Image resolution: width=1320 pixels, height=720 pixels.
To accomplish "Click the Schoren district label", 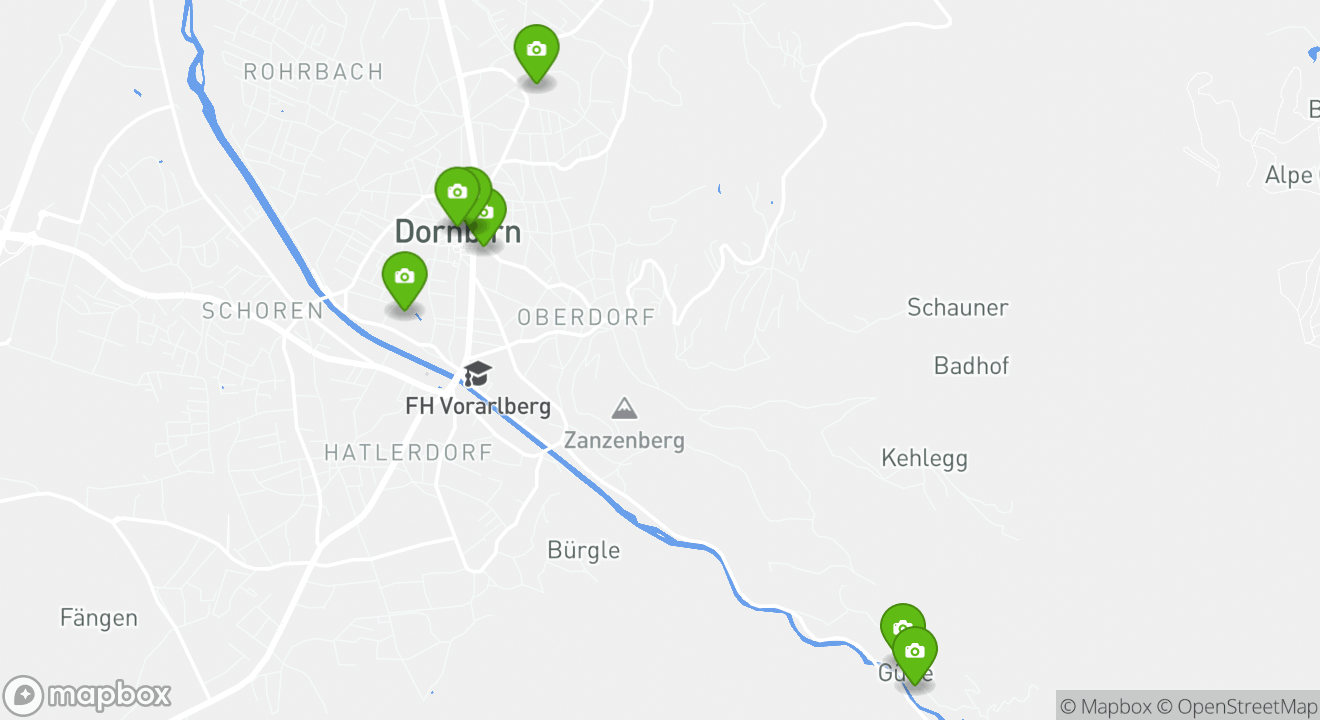I will point(263,311).
